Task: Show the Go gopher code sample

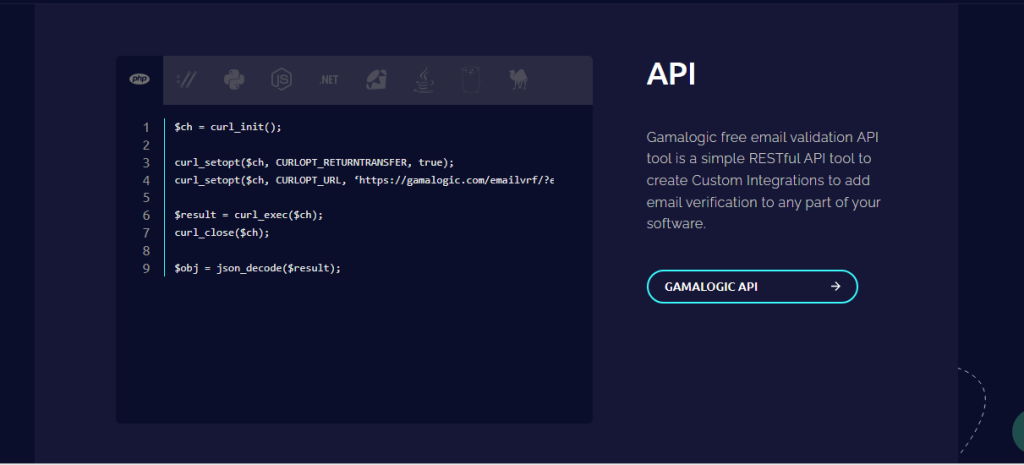Action: point(471,80)
